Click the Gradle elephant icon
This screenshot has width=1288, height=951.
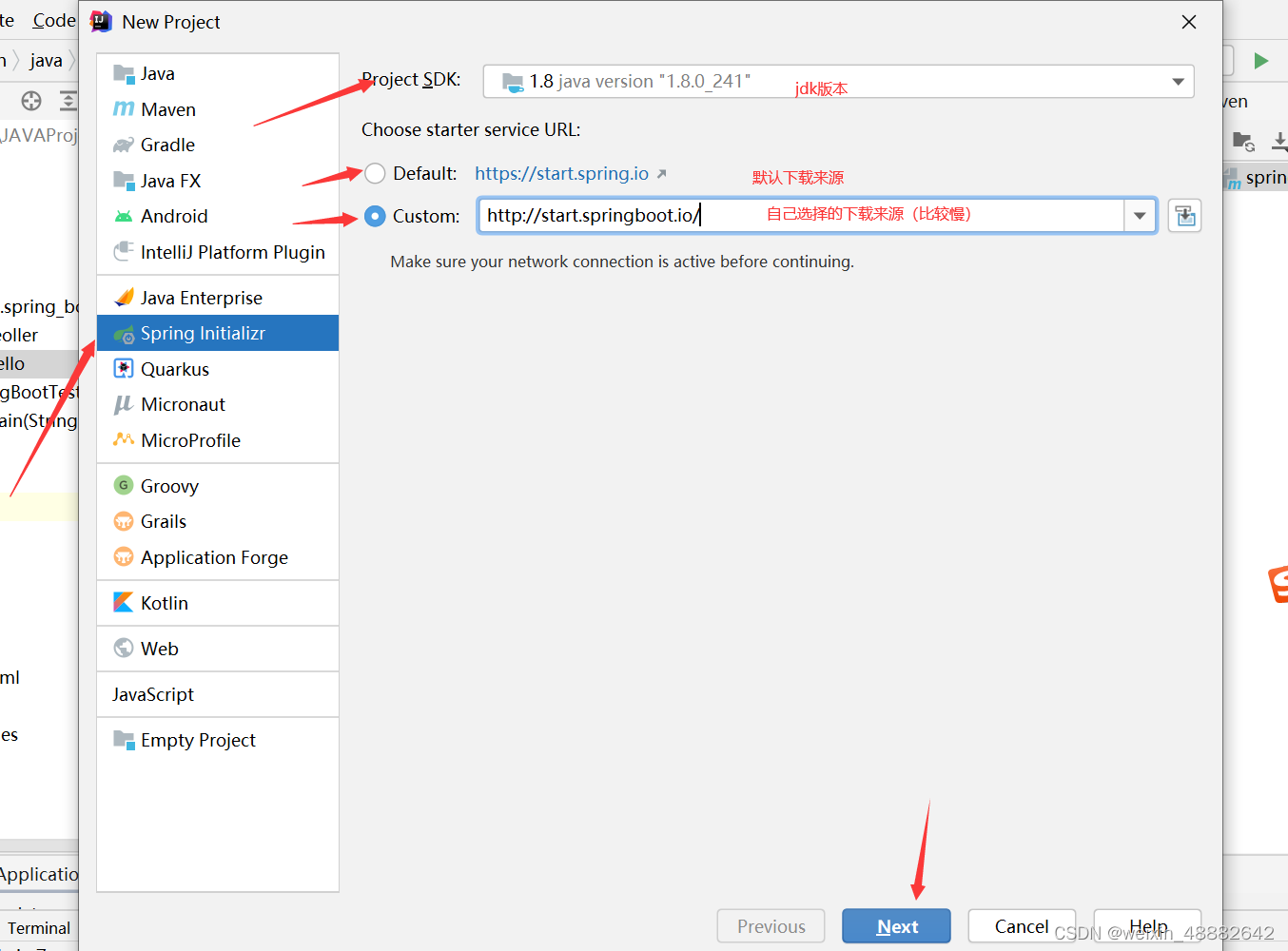tap(124, 145)
